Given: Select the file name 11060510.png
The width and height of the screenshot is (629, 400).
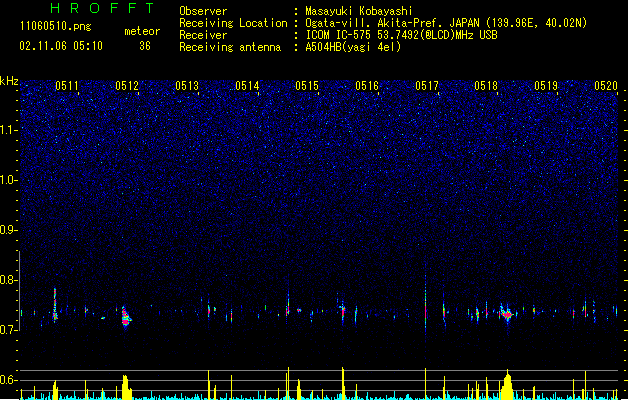Looking at the screenshot, I should pyautogui.click(x=55, y=27).
